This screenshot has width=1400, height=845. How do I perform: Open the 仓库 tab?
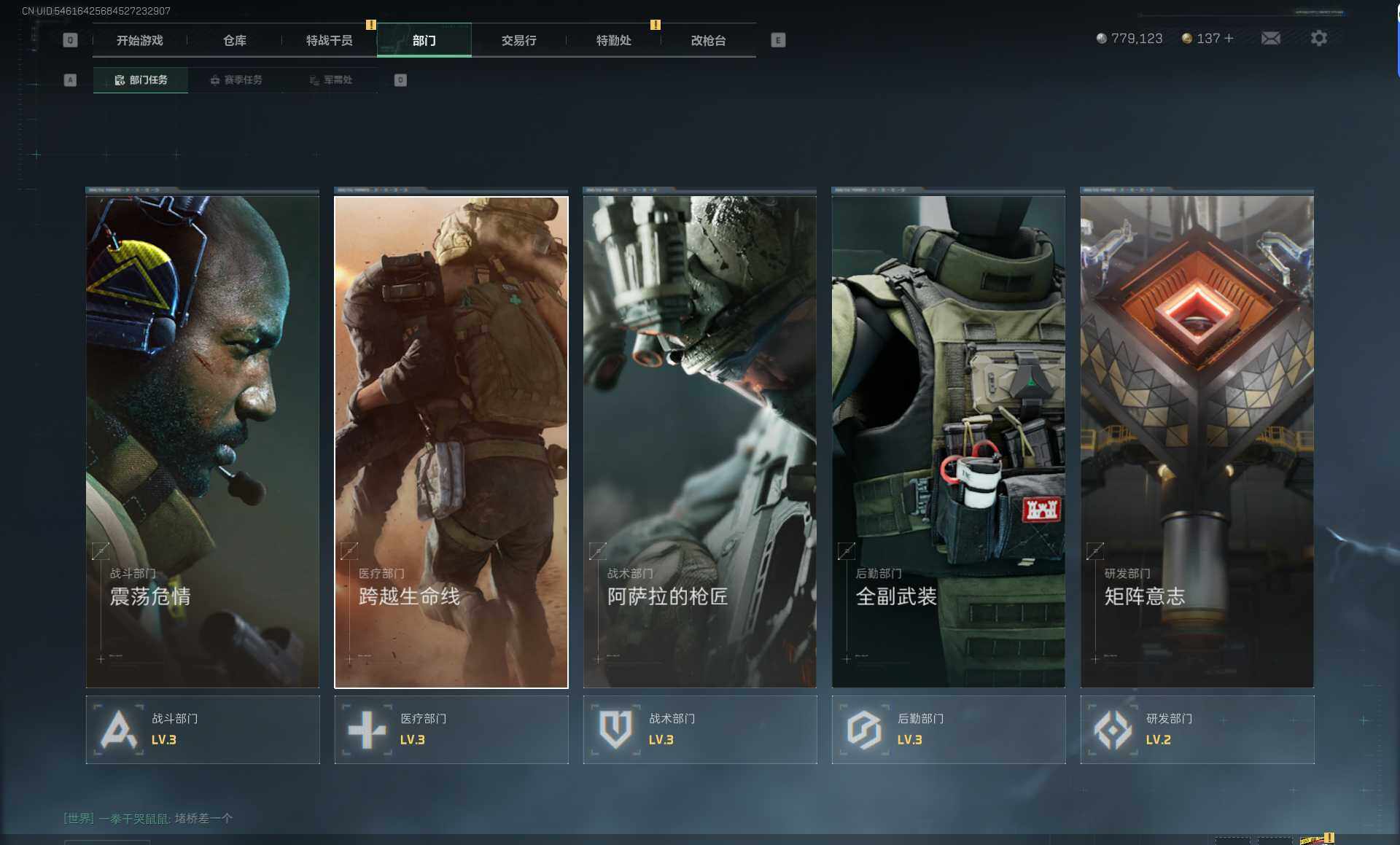click(235, 41)
